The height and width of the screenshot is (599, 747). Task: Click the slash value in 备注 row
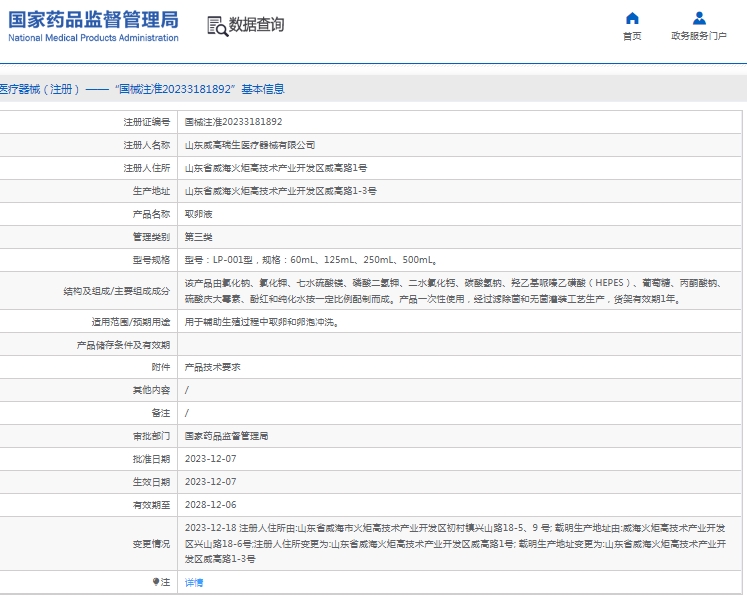(187, 413)
